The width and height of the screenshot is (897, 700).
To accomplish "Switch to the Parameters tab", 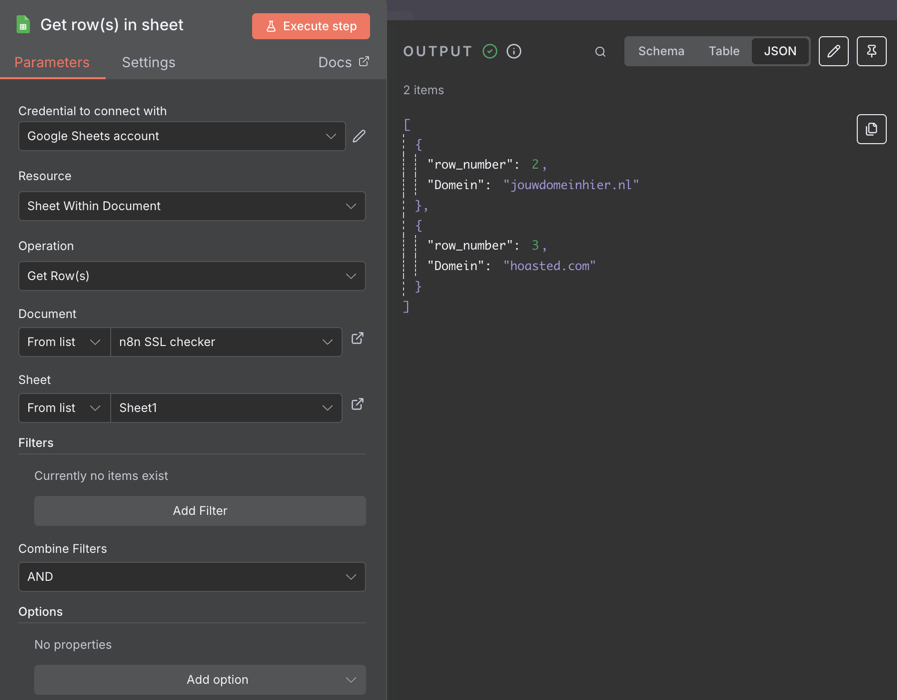I will (51, 62).
